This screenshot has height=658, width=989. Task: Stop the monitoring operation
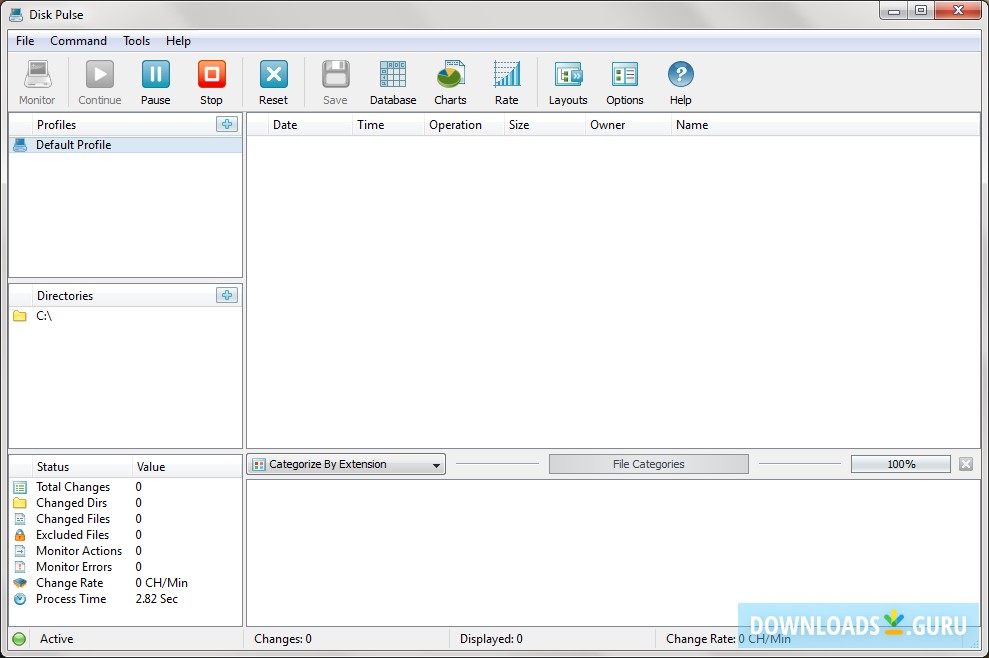pyautogui.click(x=211, y=82)
